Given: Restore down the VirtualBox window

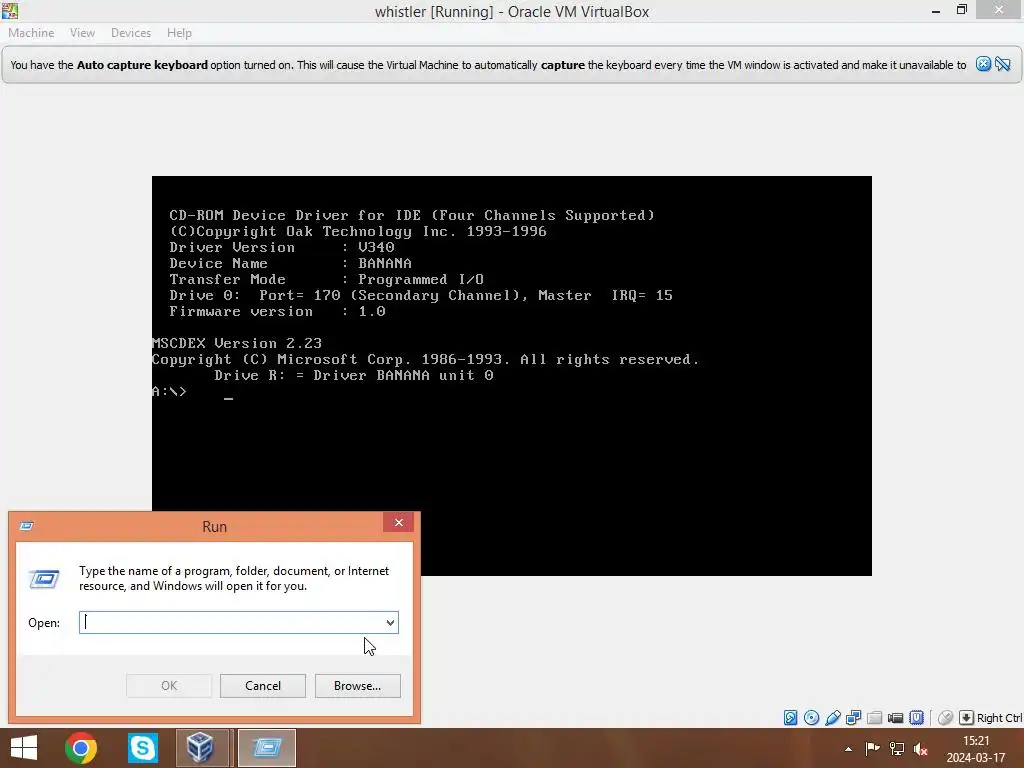Looking at the screenshot, I should [961, 10].
